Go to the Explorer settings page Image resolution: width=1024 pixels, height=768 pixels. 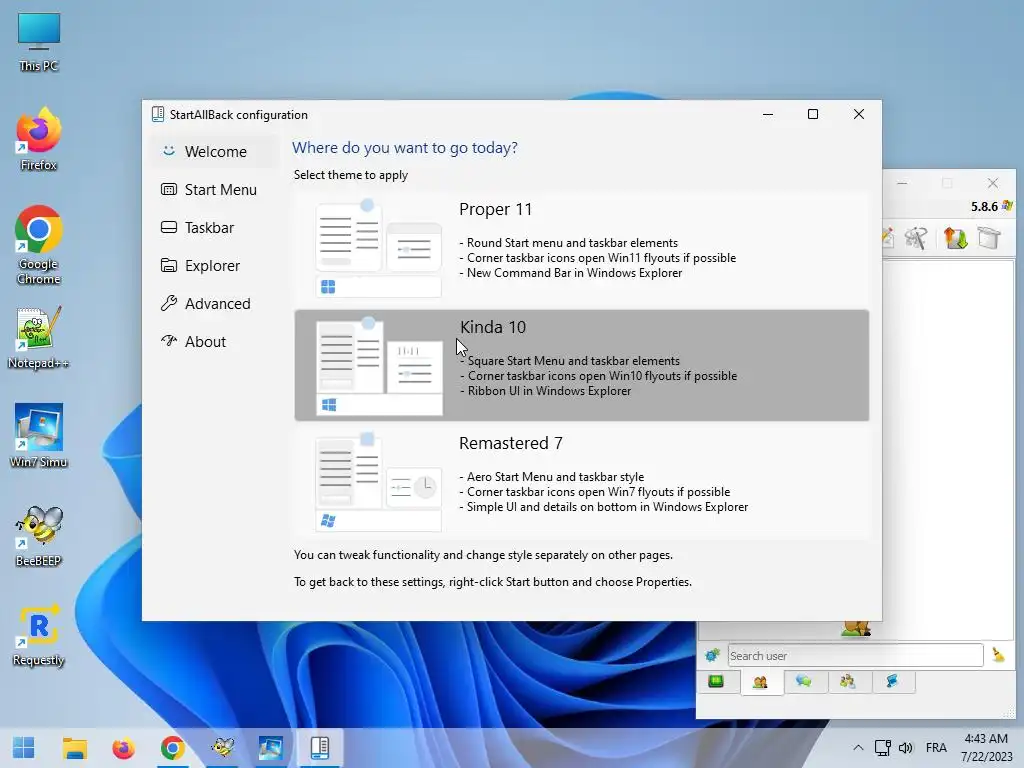click(215, 266)
